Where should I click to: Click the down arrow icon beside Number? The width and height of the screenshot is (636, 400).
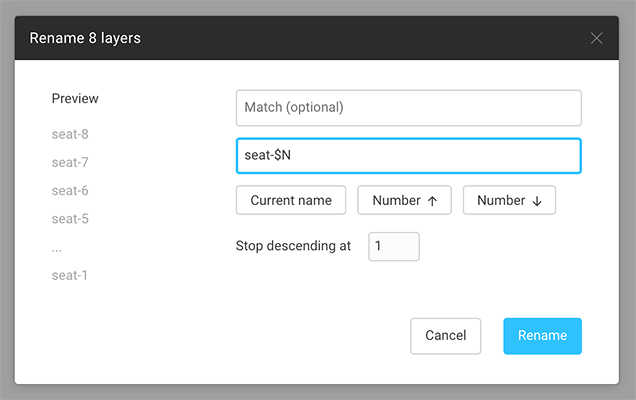tap(537, 201)
